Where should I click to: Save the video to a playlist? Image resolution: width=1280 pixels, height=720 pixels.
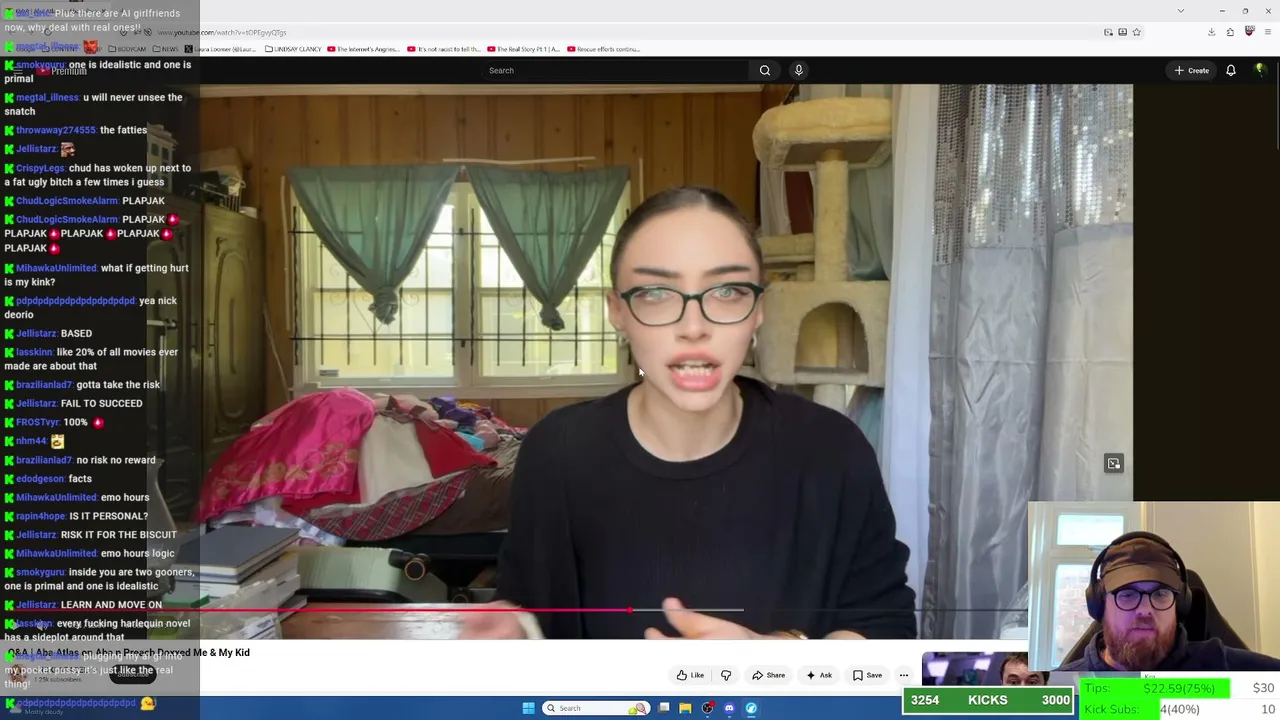click(x=866, y=675)
